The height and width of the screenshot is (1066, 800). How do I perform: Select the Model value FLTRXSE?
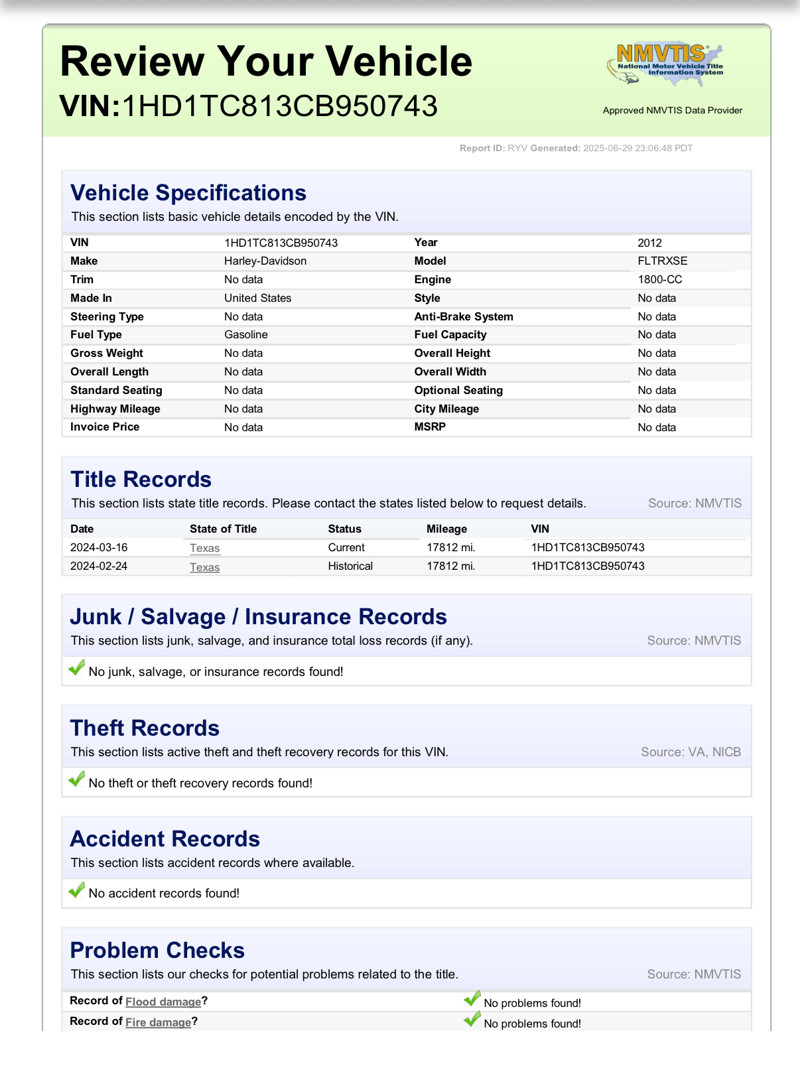pos(663,261)
